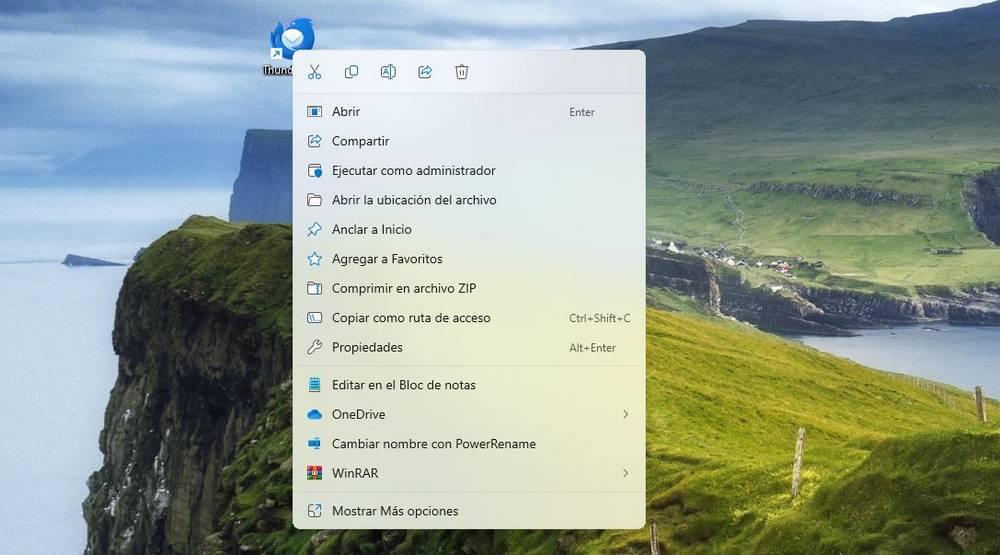This screenshot has height=555, width=1000.
Task: Select Anclar a Inicio
Action: 469,229
